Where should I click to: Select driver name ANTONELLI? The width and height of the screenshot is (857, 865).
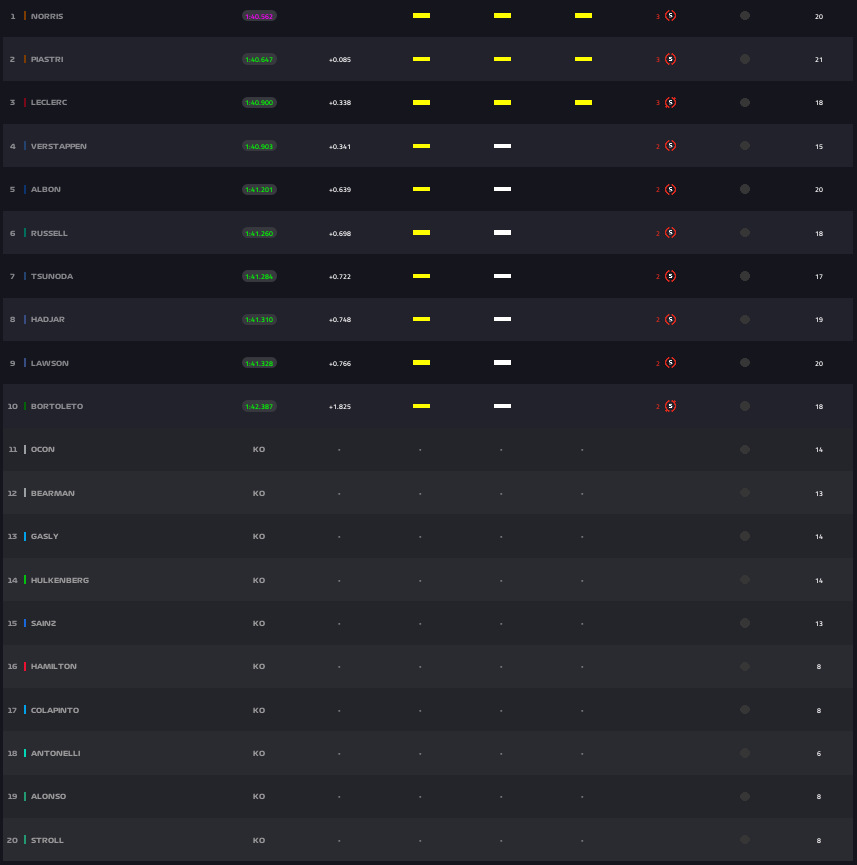55,753
